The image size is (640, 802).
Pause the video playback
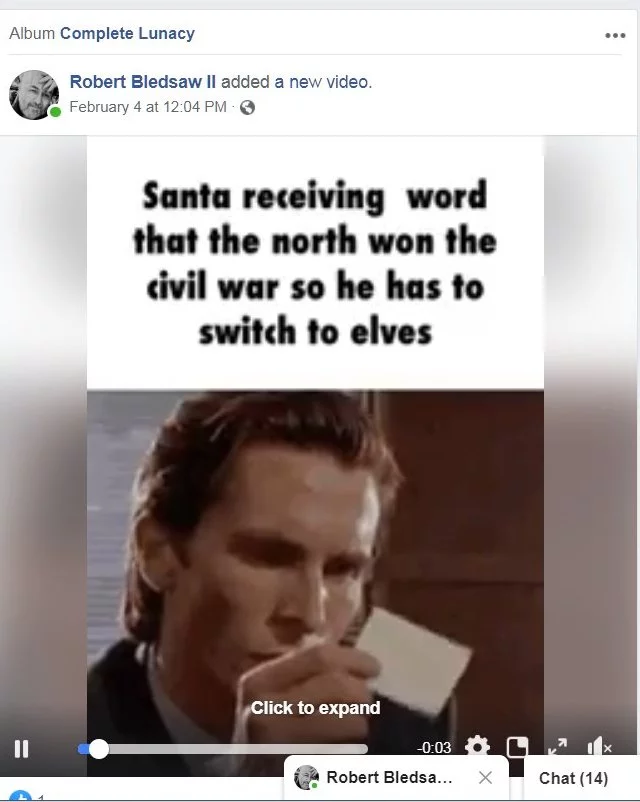point(21,748)
